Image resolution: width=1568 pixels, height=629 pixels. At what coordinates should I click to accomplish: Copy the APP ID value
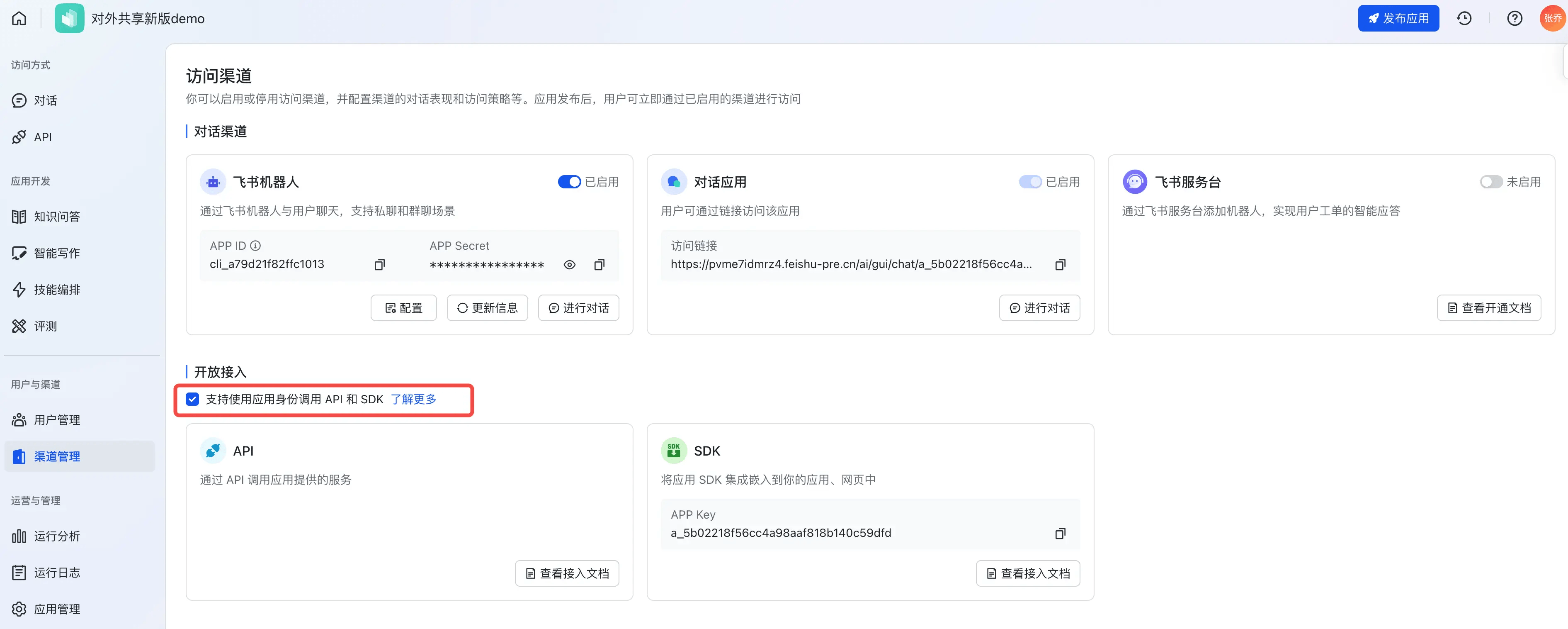[379, 264]
